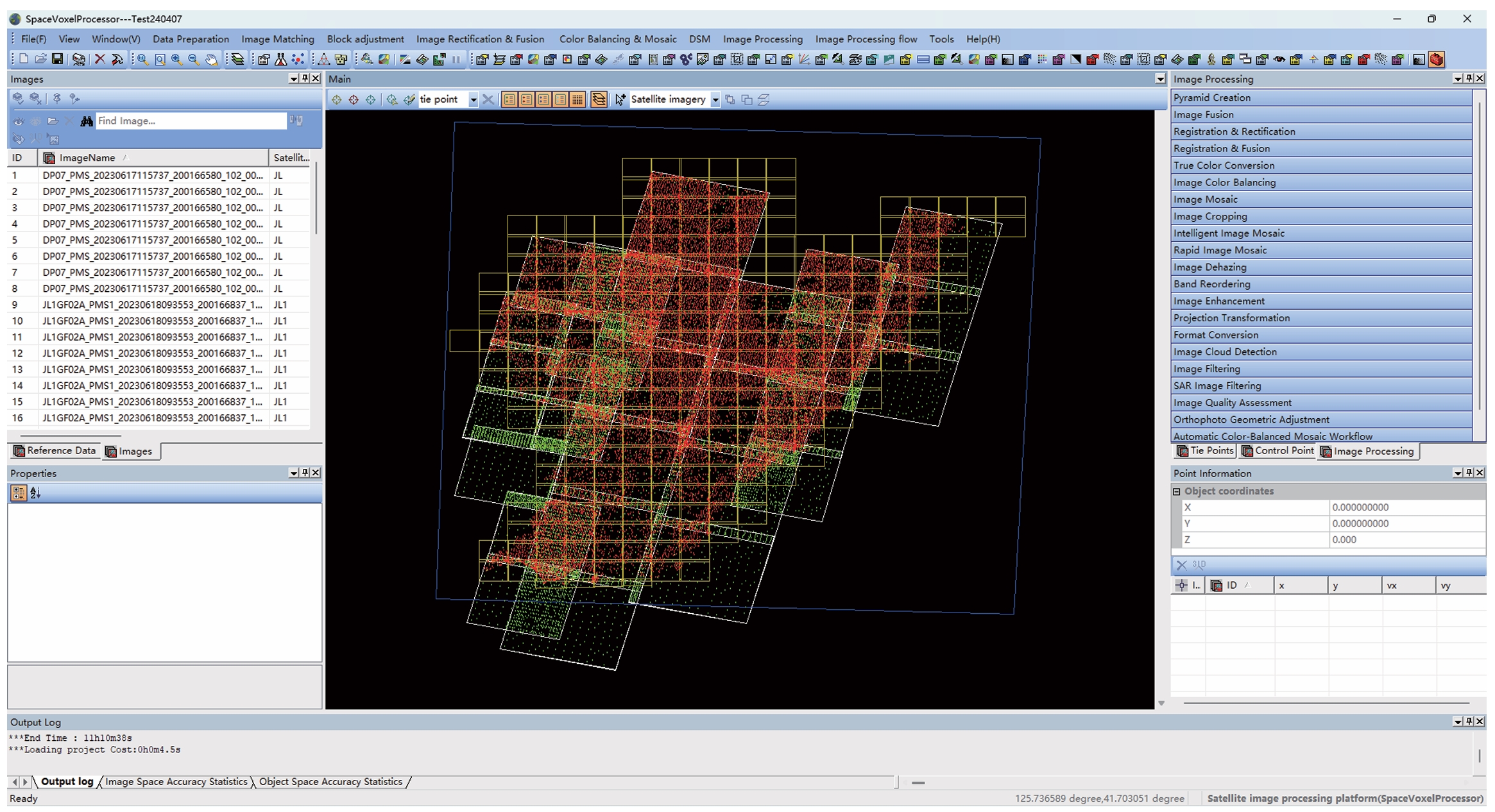The image size is (1495, 812).
Task: Switch to the Tie Points tab
Action: [1205, 451]
